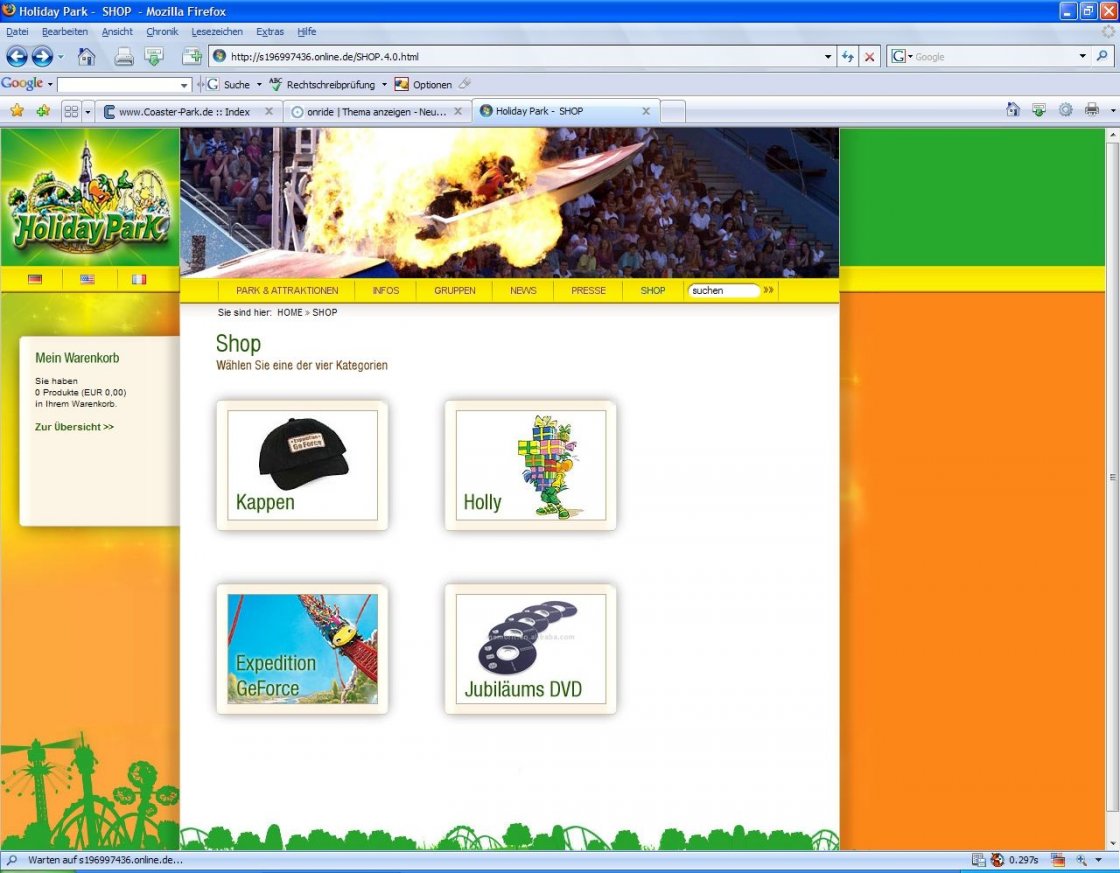Switch to the onride Thema anzeigen tab
The height and width of the screenshot is (873, 1120).
click(x=377, y=111)
